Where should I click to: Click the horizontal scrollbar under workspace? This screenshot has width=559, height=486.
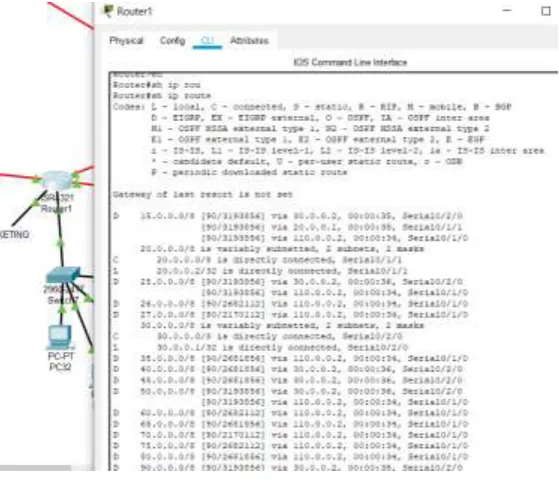36,467
